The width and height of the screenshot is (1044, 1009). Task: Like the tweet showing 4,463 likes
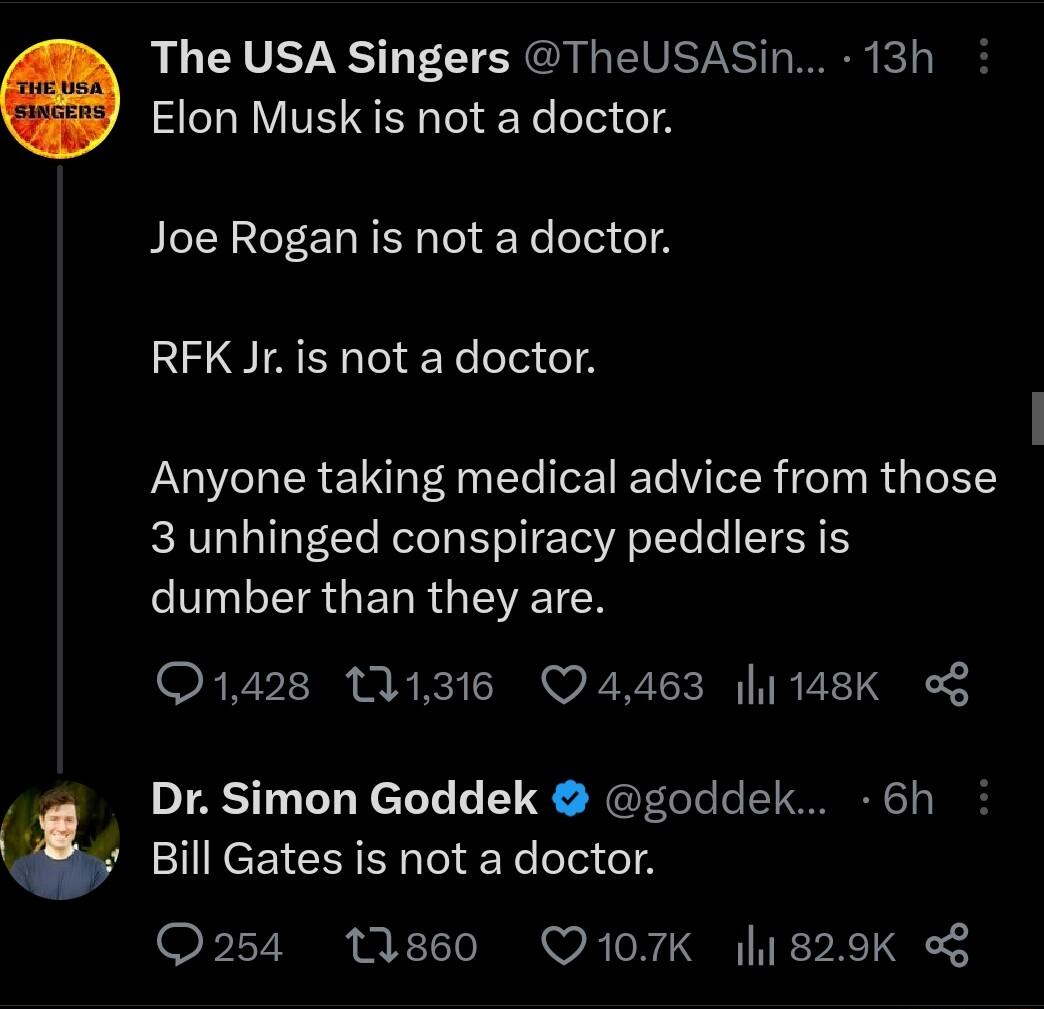[567, 685]
